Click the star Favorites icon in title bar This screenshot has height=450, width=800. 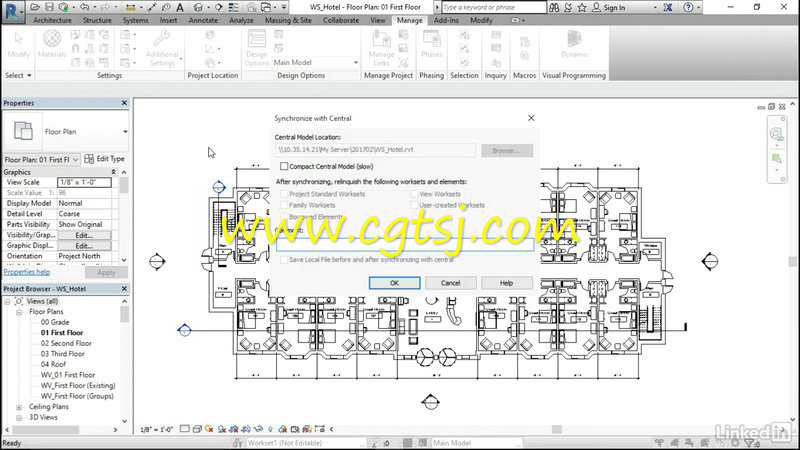tap(582, 7)
